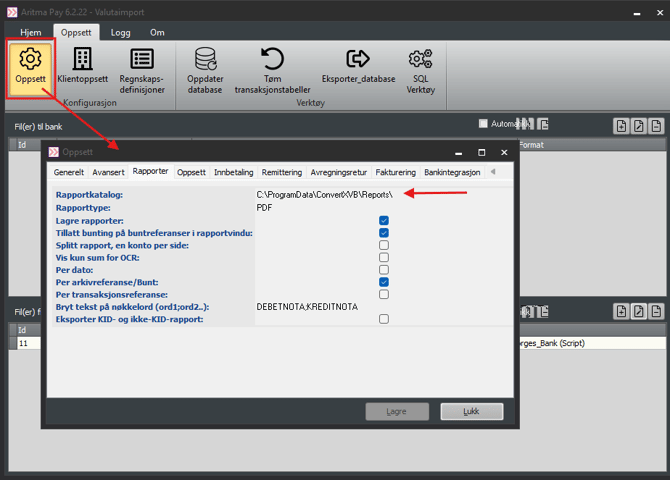Open Regnskapsdefinisjoner list icon
Viewport: 670px width, 480px height.
142,68
